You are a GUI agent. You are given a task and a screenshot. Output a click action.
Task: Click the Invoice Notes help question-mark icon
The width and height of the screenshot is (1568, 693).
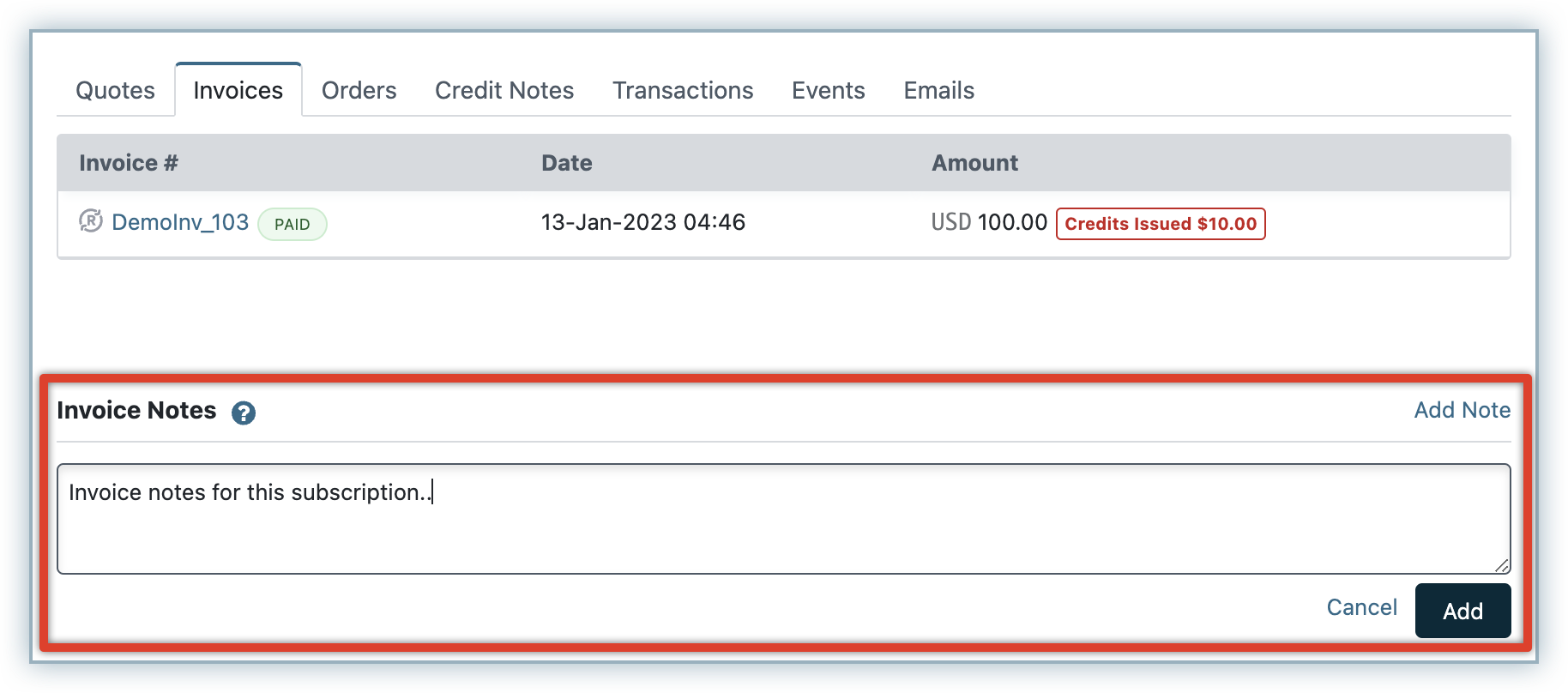[x=244, y=413]
